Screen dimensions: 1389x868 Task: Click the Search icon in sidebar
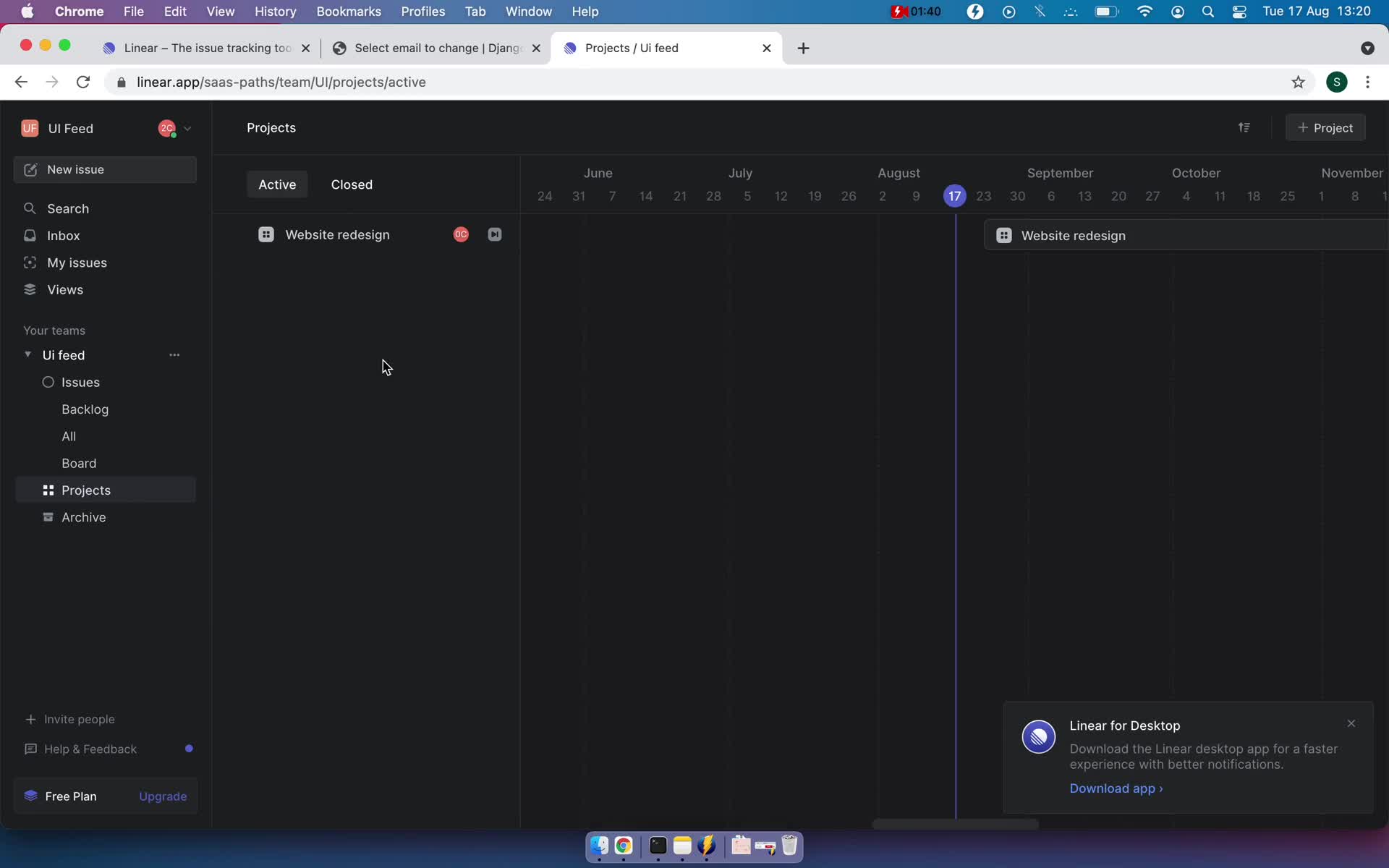28,208
